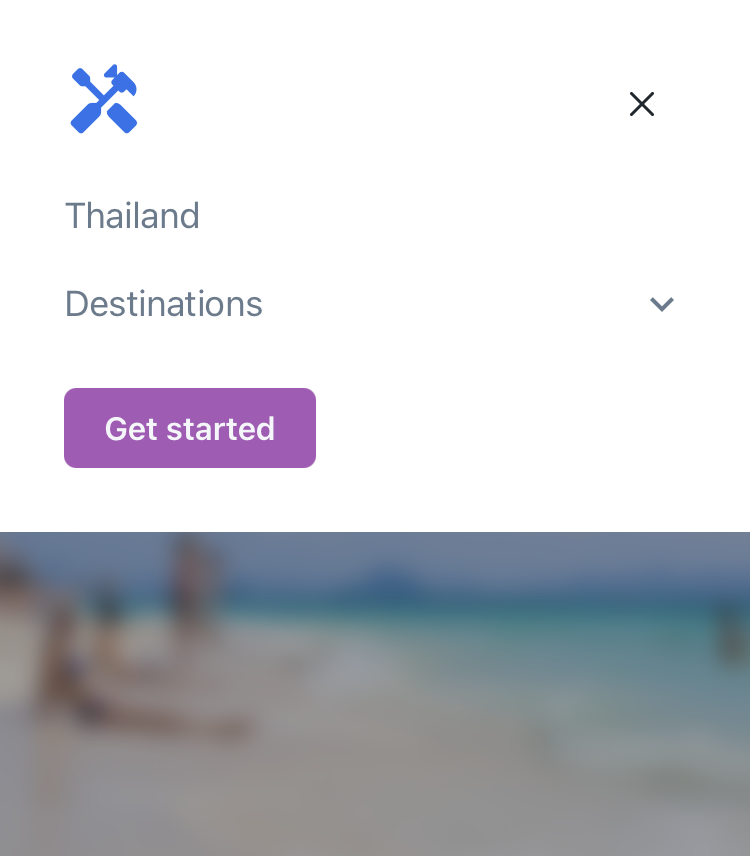Select the site brand icon at top

[x=104, y=99]
